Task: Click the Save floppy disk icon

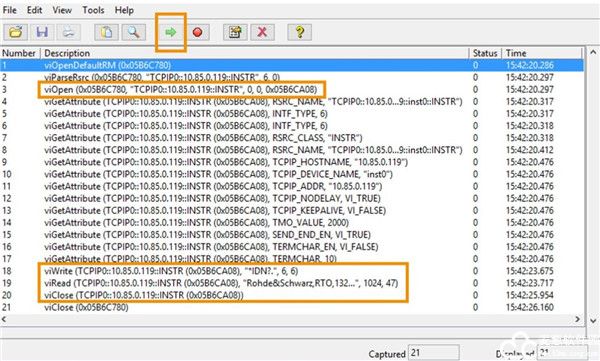Action: (42, 32)
